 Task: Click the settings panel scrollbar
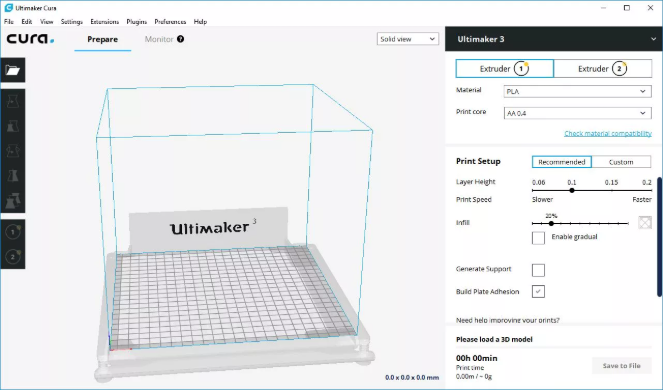(x=659, y=237)
